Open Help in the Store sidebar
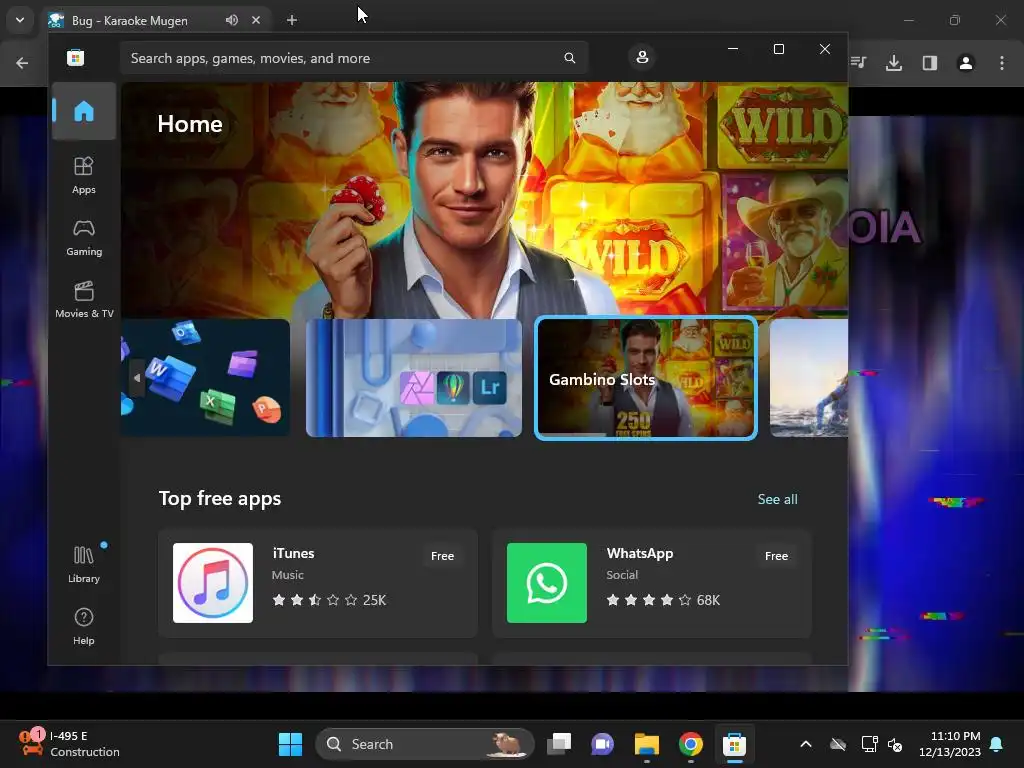 coord(84,626)
